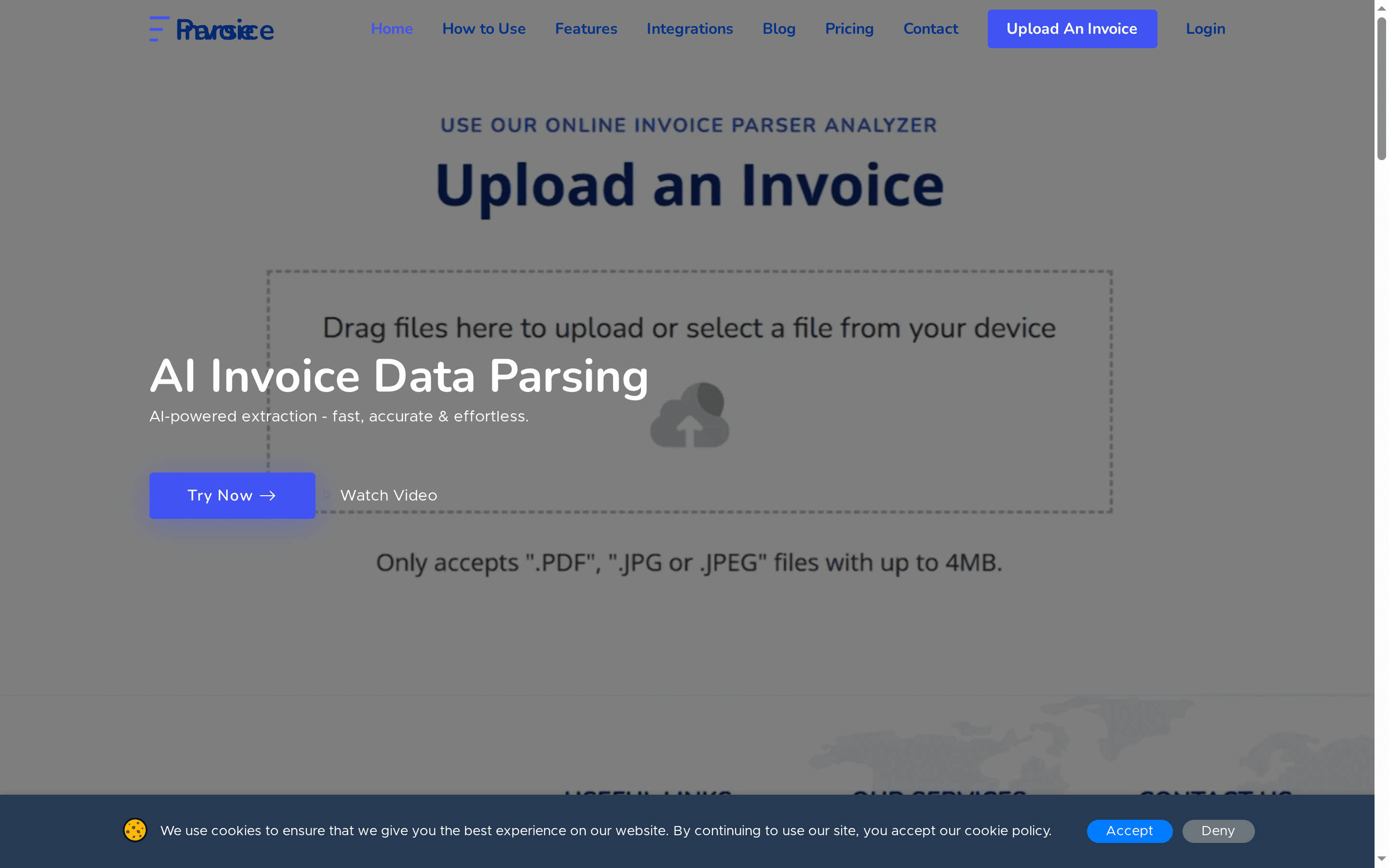Navigate to the Features section
The height and width of the screenshot is (868, 1389).
(586, 29)
